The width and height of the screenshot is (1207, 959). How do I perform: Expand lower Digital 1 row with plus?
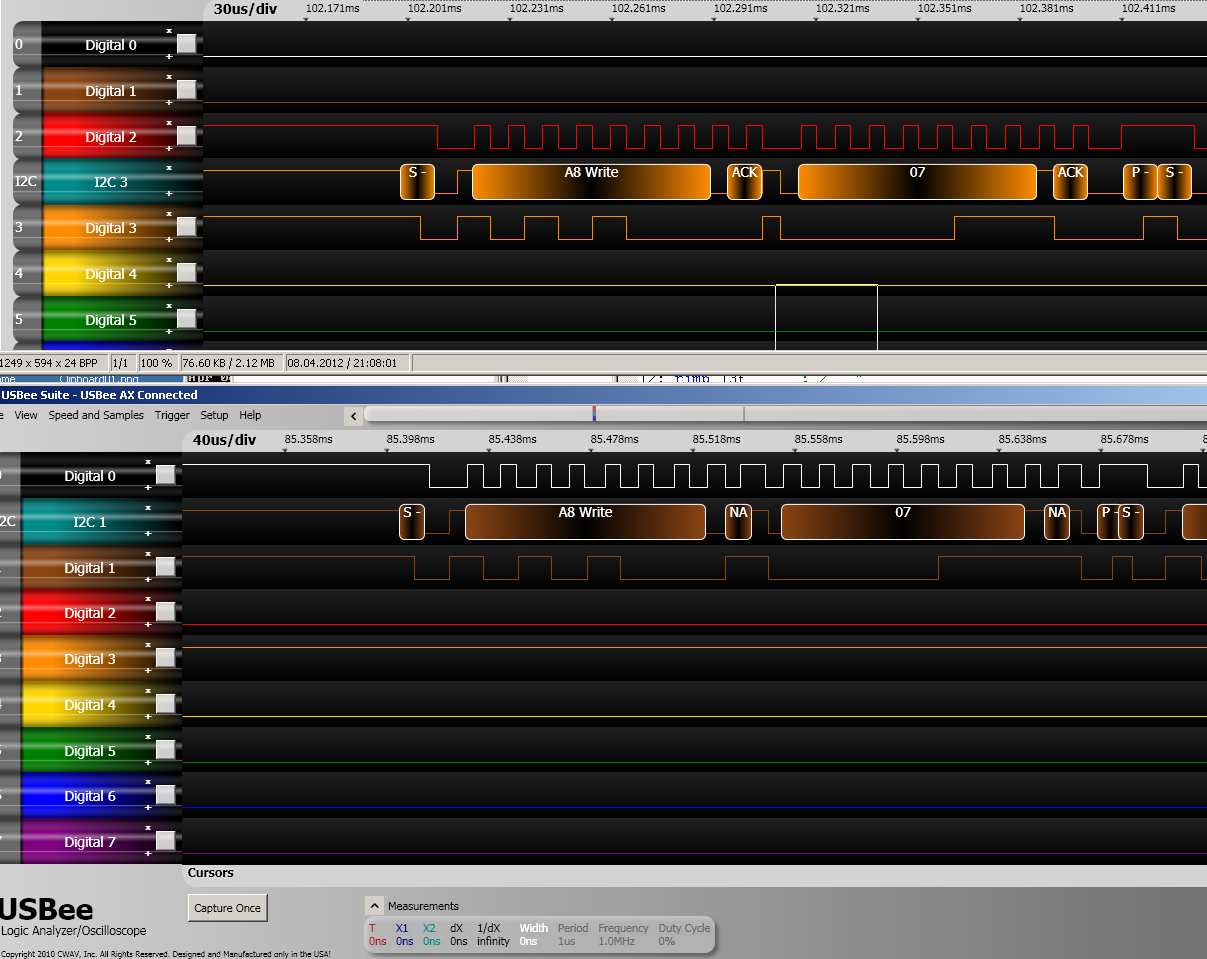pos(148,579)
